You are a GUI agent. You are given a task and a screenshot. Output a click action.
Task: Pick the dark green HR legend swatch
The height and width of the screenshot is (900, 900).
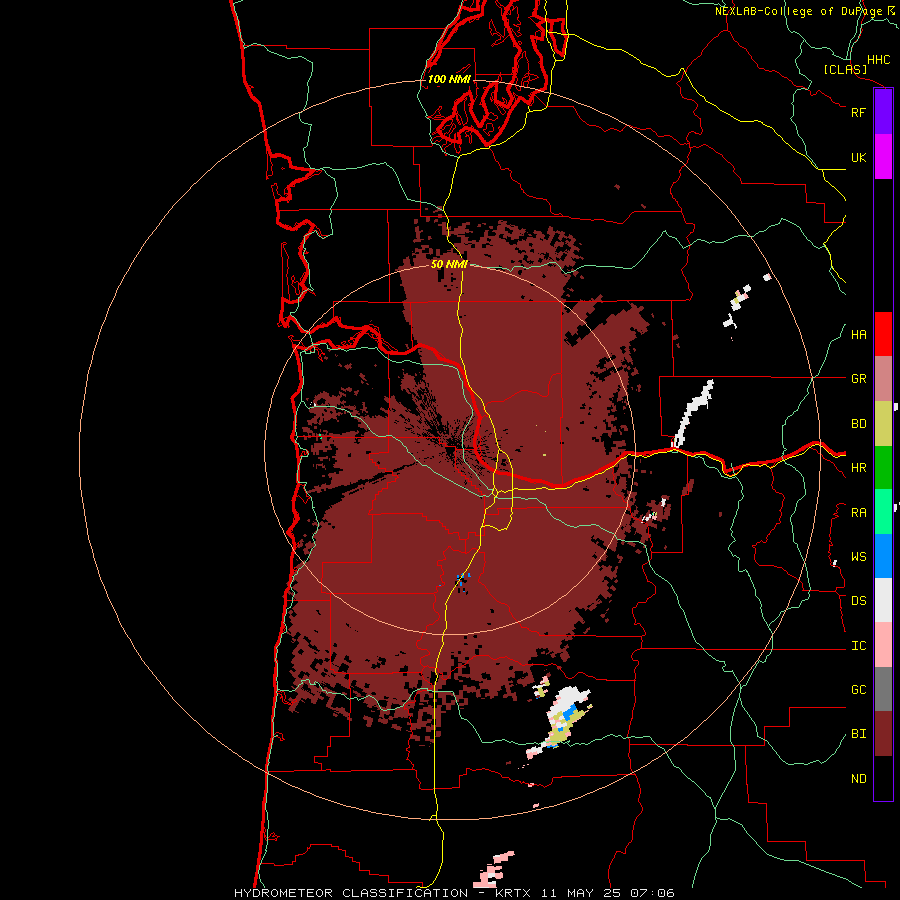[883, 468]
